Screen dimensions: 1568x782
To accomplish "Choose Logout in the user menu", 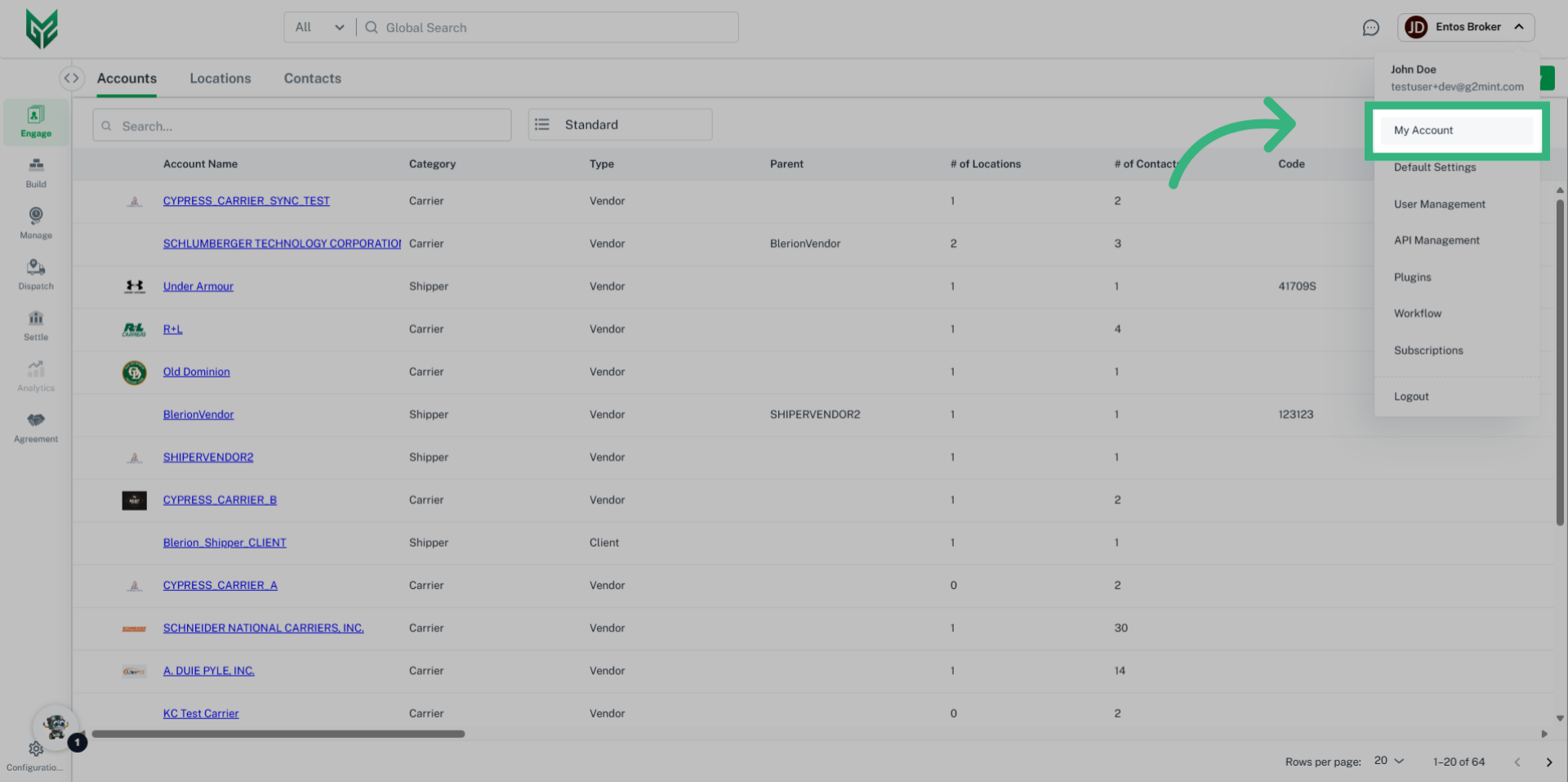I will [x=1411, y=396].
